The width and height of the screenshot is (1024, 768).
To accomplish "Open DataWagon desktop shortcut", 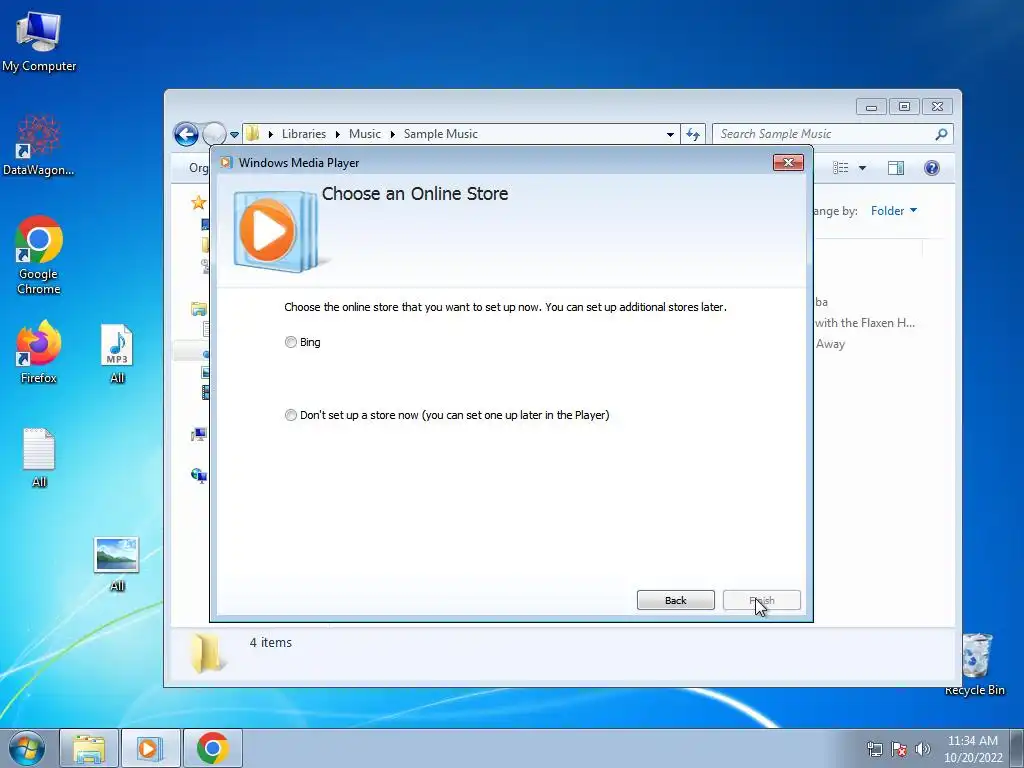I will tap(39, 146).
